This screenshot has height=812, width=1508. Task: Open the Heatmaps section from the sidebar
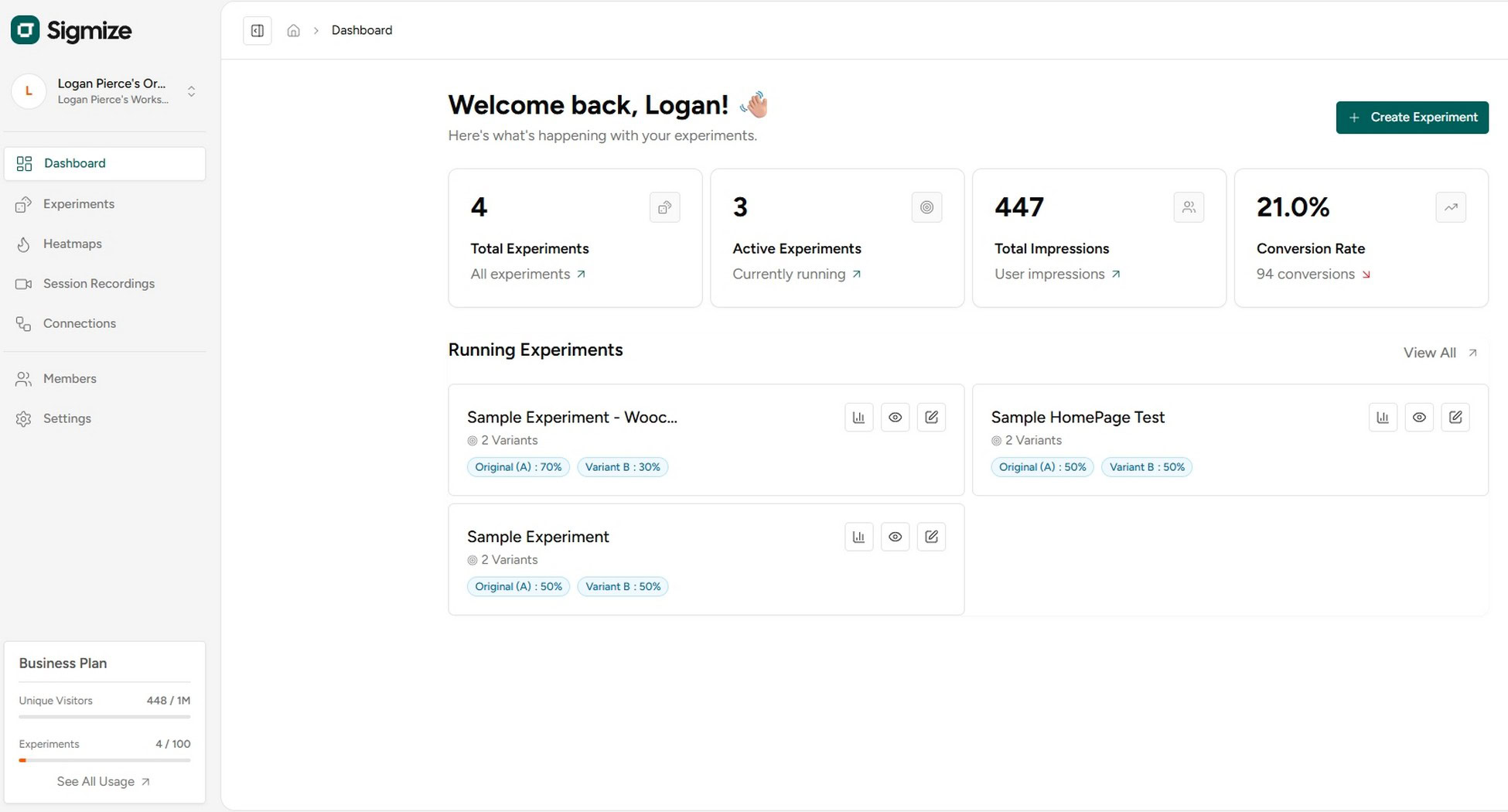click(x=72, y=244)
